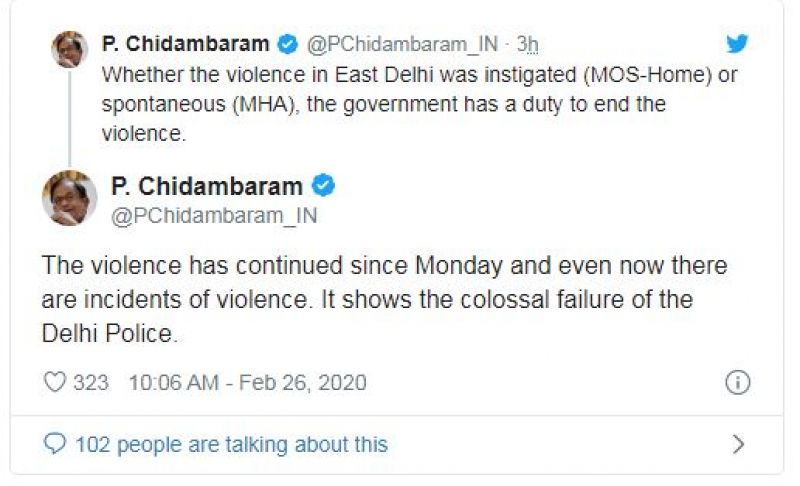Open the small profile avatar of the top tweet

69,49
